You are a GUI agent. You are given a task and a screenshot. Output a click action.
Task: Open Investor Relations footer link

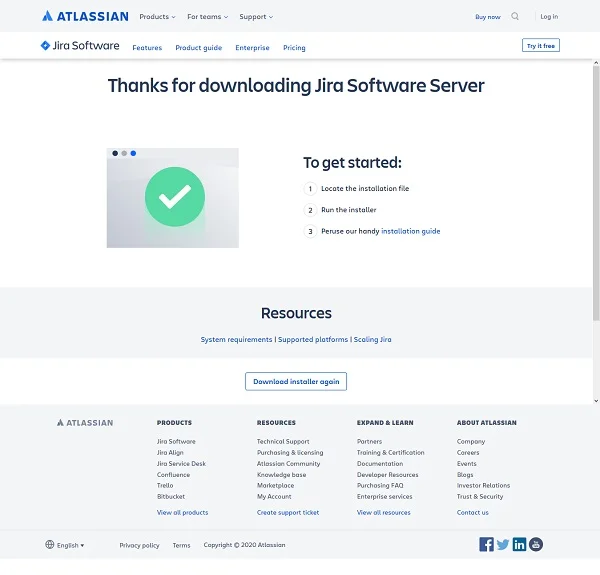(x=483, y=485)
